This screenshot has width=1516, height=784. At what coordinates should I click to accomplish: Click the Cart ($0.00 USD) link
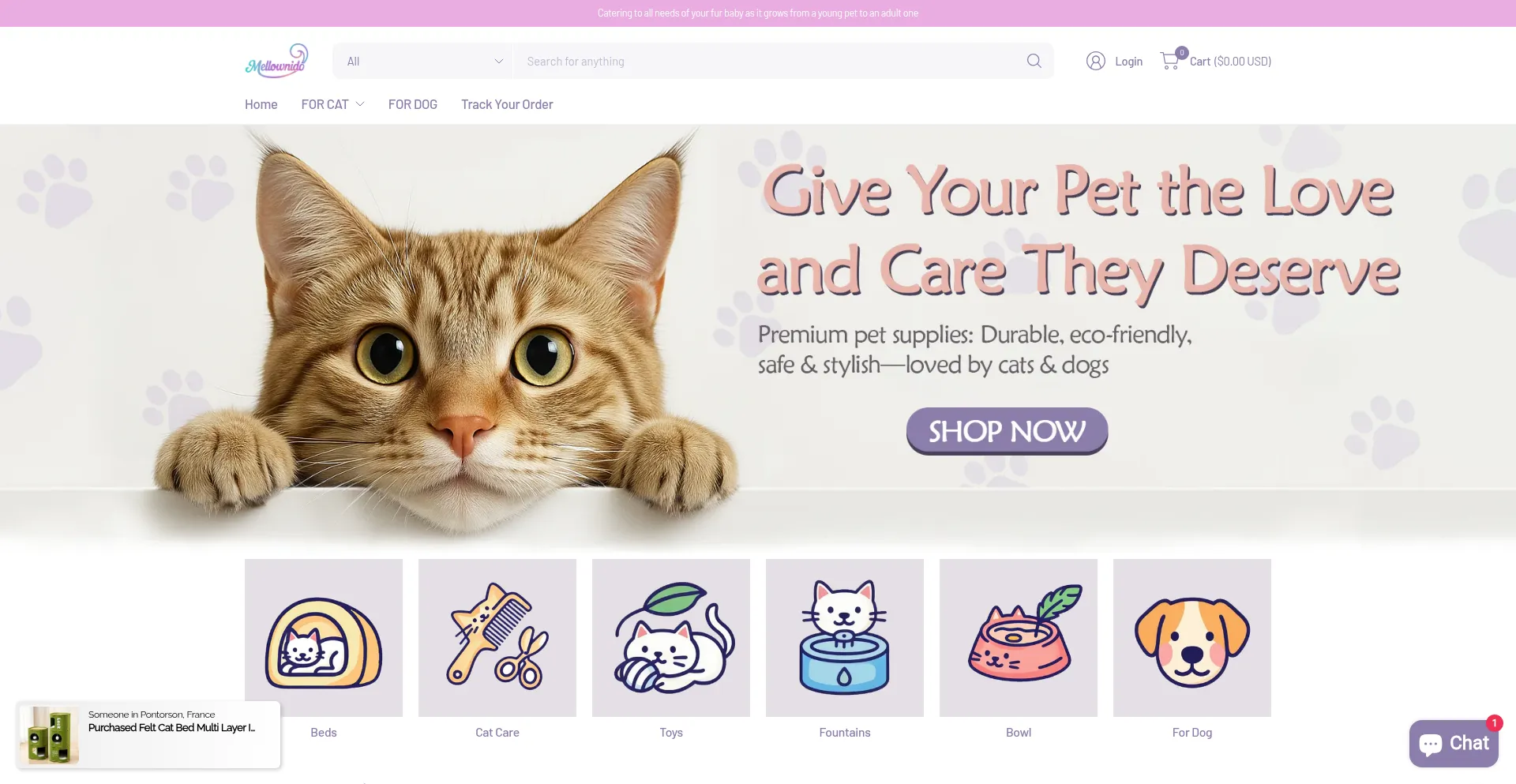1230,61
